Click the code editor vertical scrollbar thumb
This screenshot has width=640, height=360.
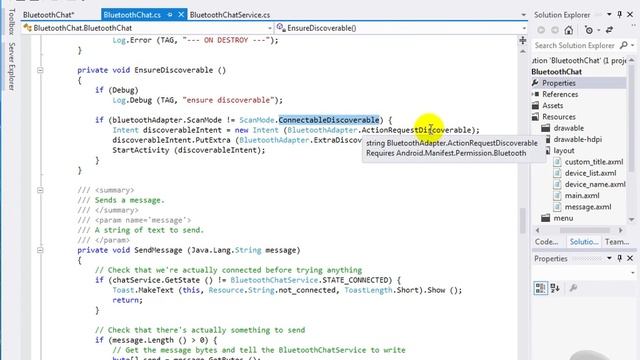pyautogui.click(x=522, y=220)
